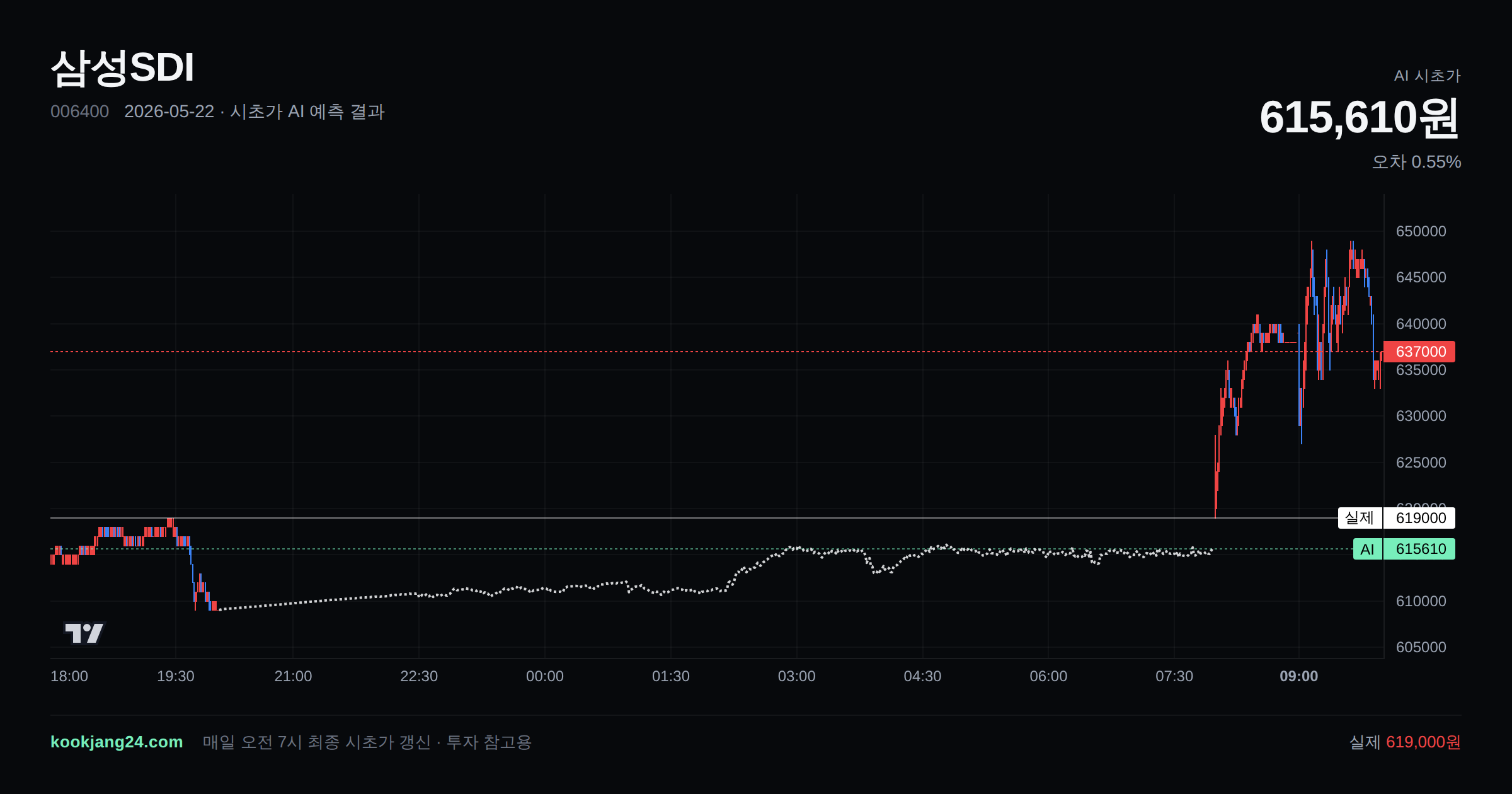Viewport: 1512px width, 794px height.
Task: Click the 매일 오전 7시 footer note
Action: pos(367,742)
